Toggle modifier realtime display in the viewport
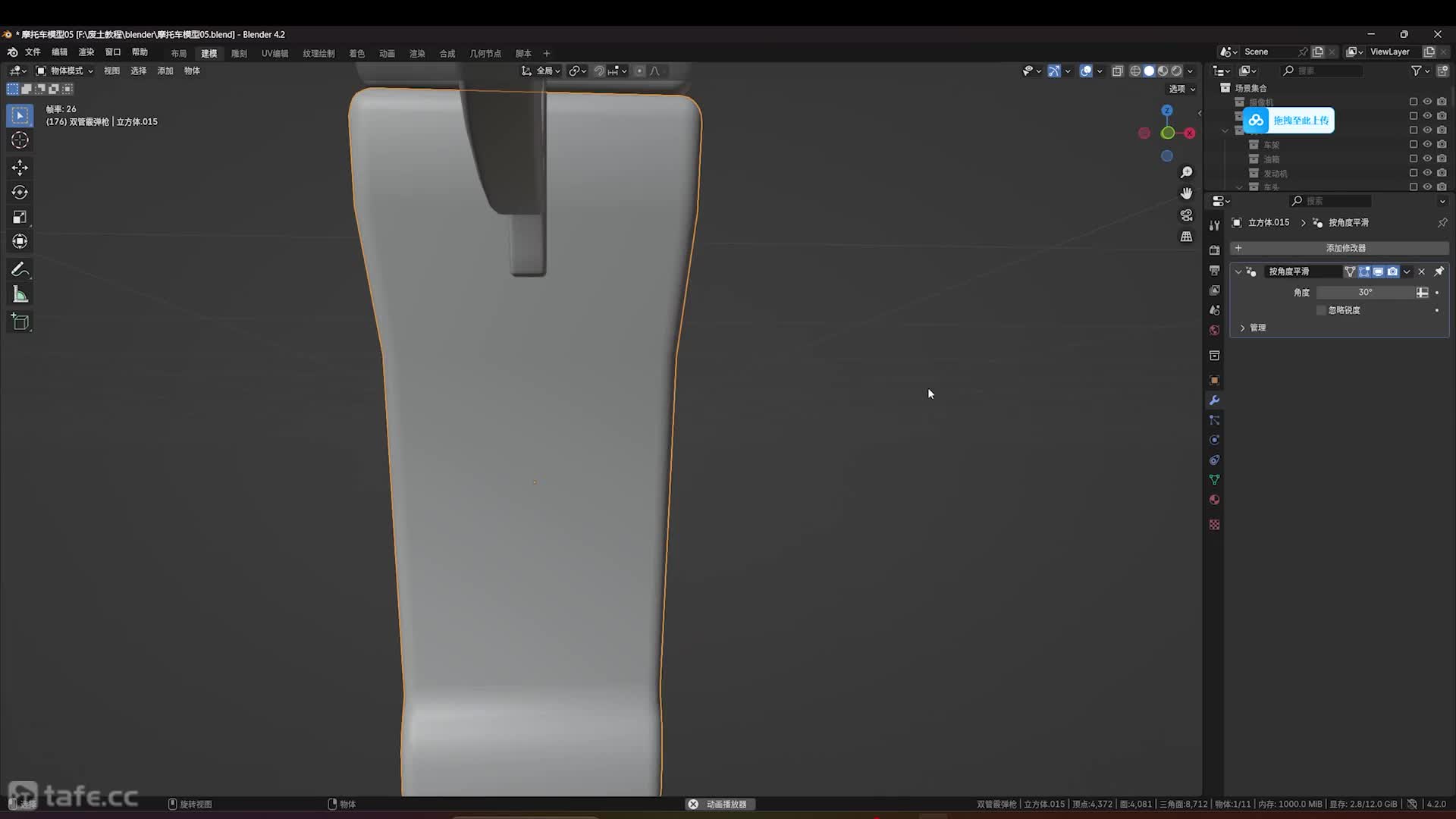The height and width of the screenshot is (819, 1456). pos(1378,271)
